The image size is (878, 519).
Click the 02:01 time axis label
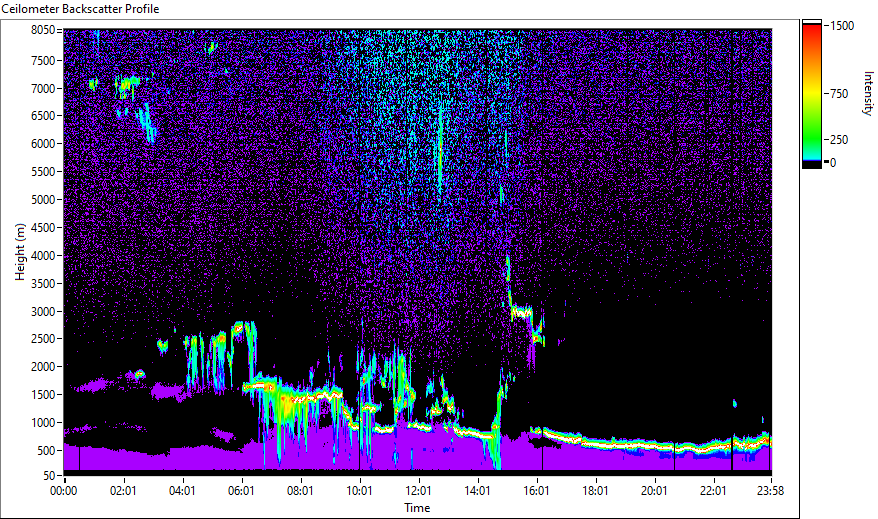pyautogui.click(x=123, y=491)
